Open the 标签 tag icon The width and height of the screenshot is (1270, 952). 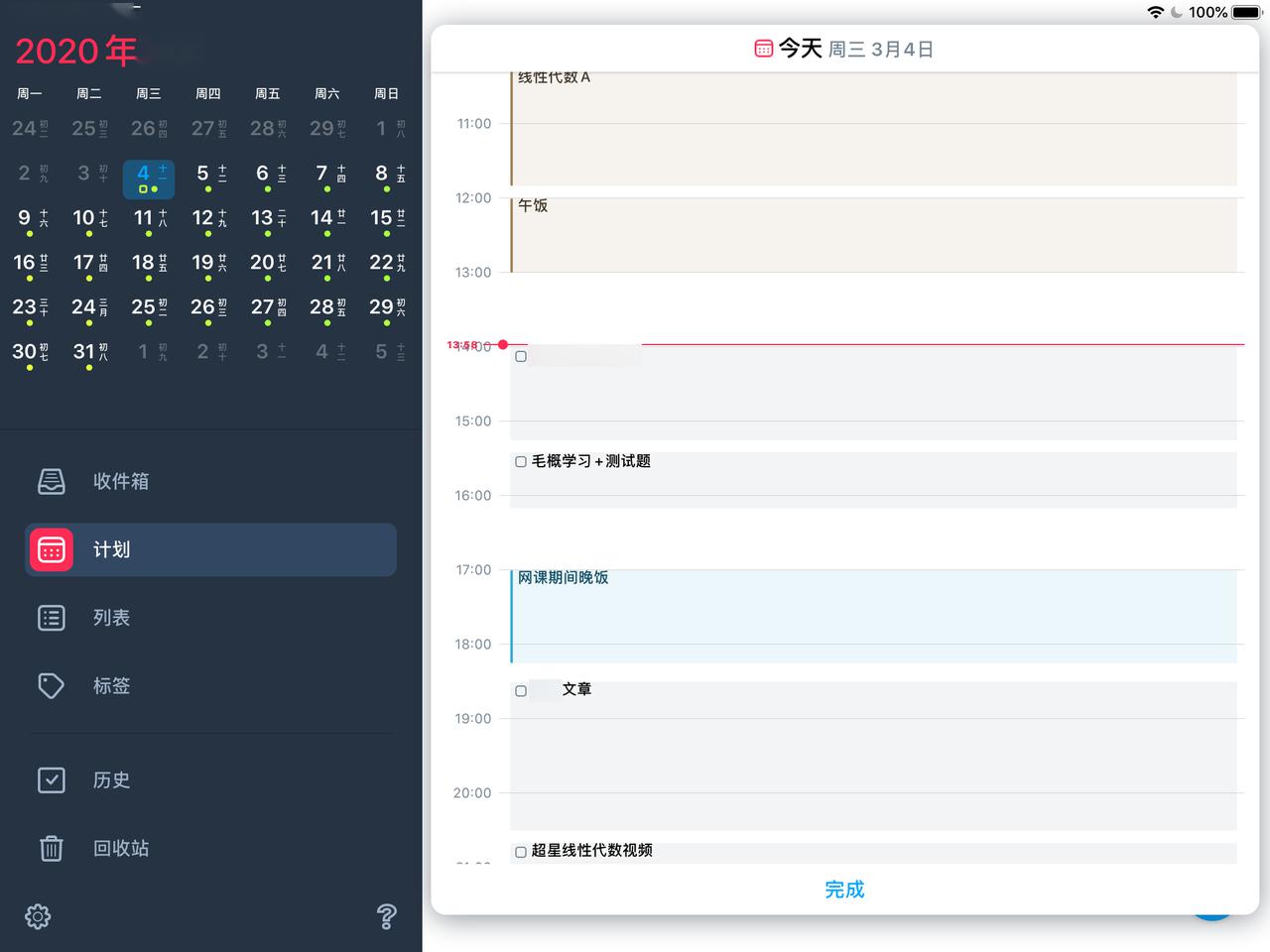point(52,686)
